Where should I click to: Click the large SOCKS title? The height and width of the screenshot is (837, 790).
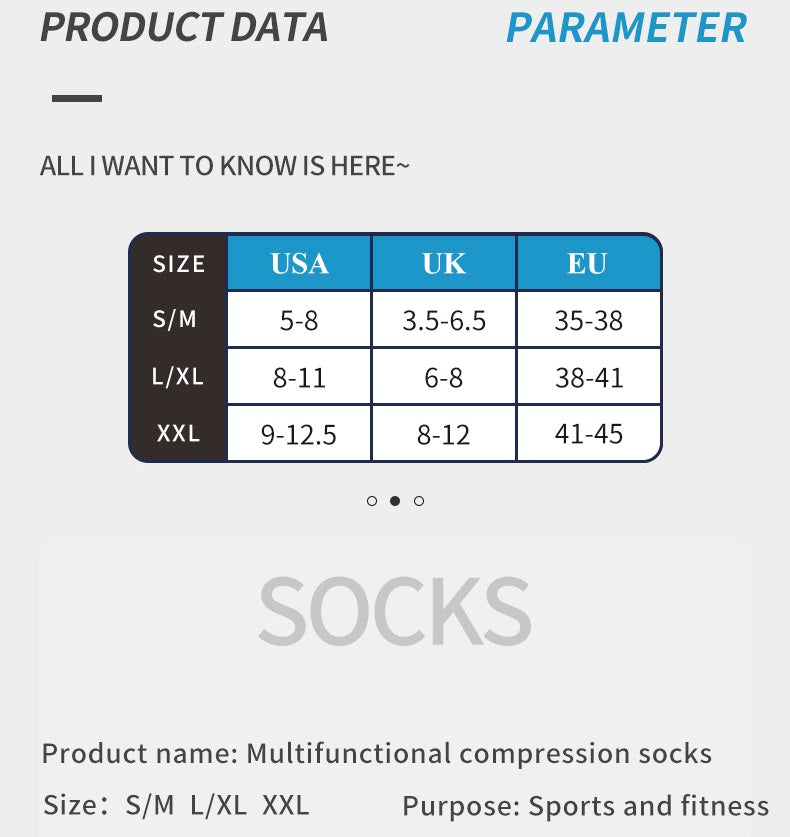pos(395,610)
